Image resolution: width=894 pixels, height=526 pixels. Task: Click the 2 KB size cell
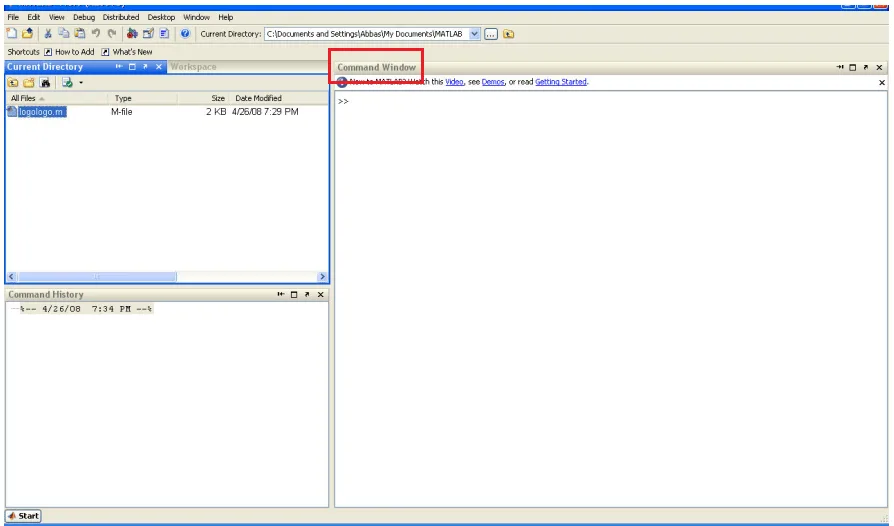(x=216, y=112)
